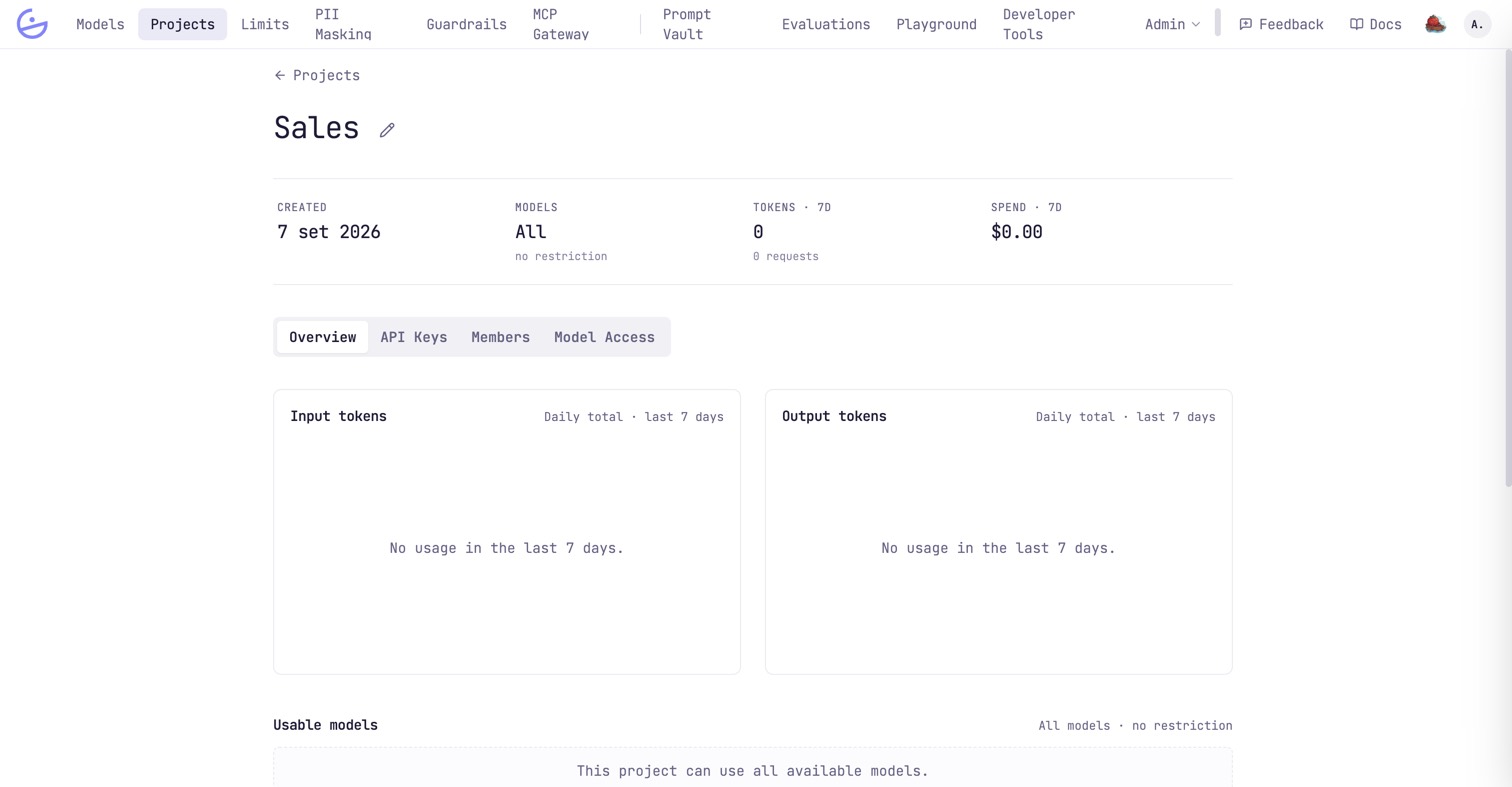Select the Projects nav item
The width and height of the screenshot is (1512, 787).
182,24
